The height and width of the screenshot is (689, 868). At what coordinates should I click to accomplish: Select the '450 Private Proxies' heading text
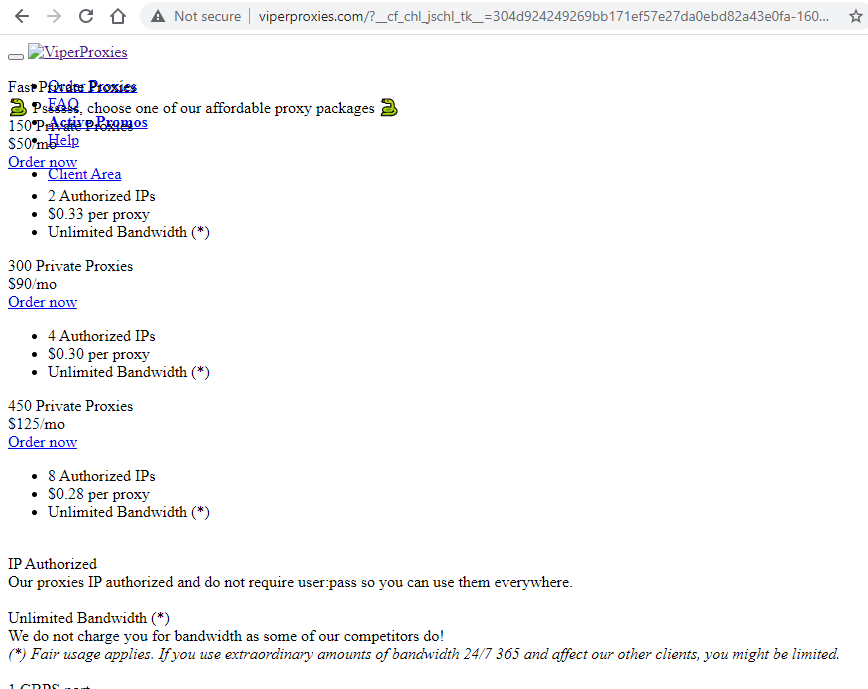coord(71,406)
